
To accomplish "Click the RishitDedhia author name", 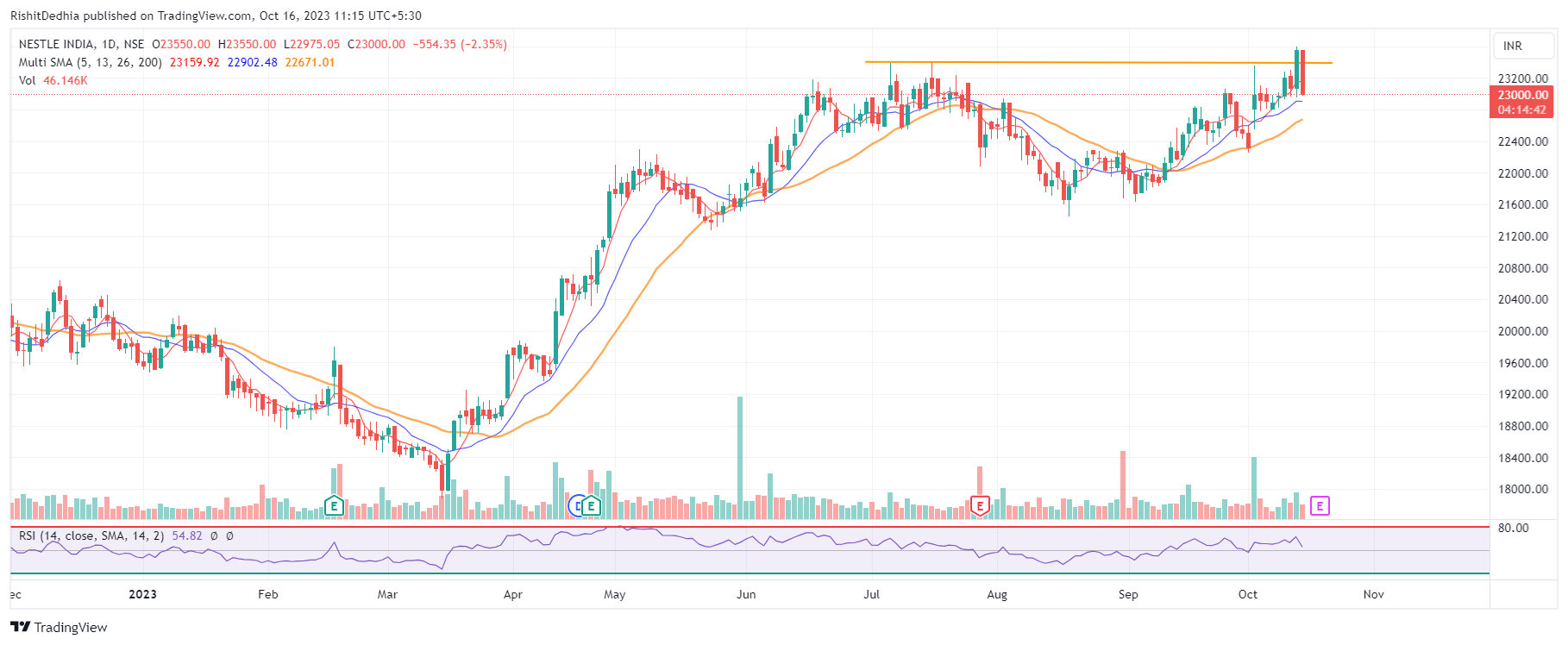I will [44, 16].
